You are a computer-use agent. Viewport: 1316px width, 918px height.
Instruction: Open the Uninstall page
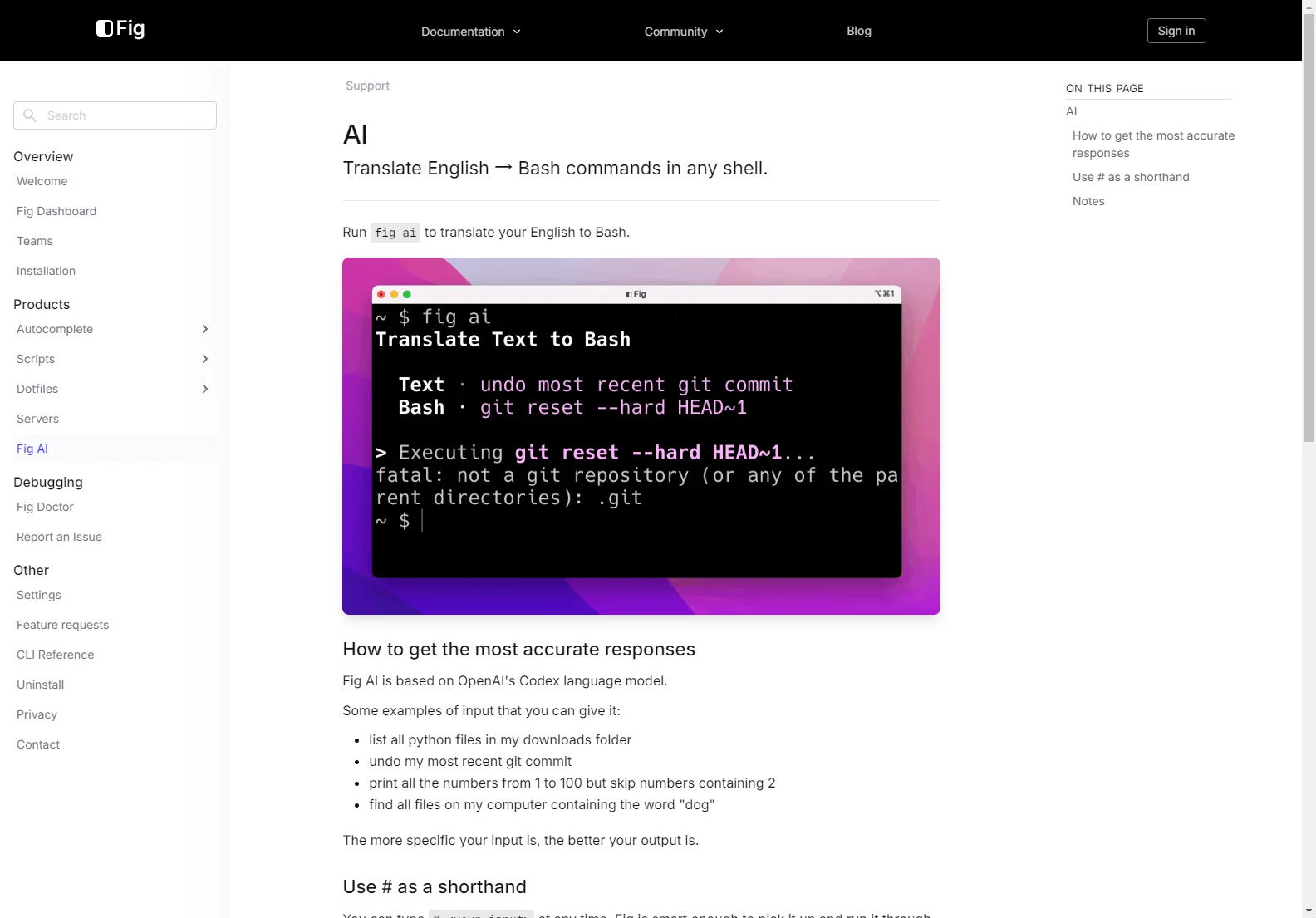pyautogui.click(x=40, y=685)
